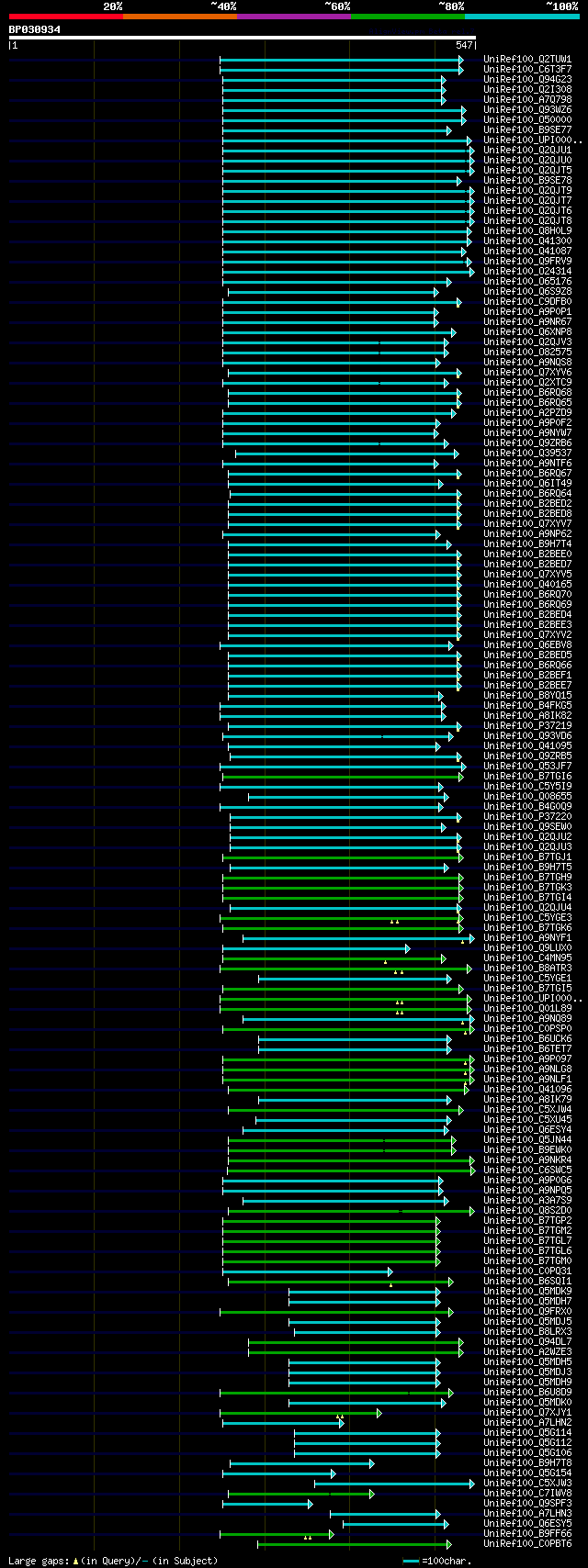Select the UniRef100_B7TGJ1 label
This screenshot has width=588, height=1568.
527,857
